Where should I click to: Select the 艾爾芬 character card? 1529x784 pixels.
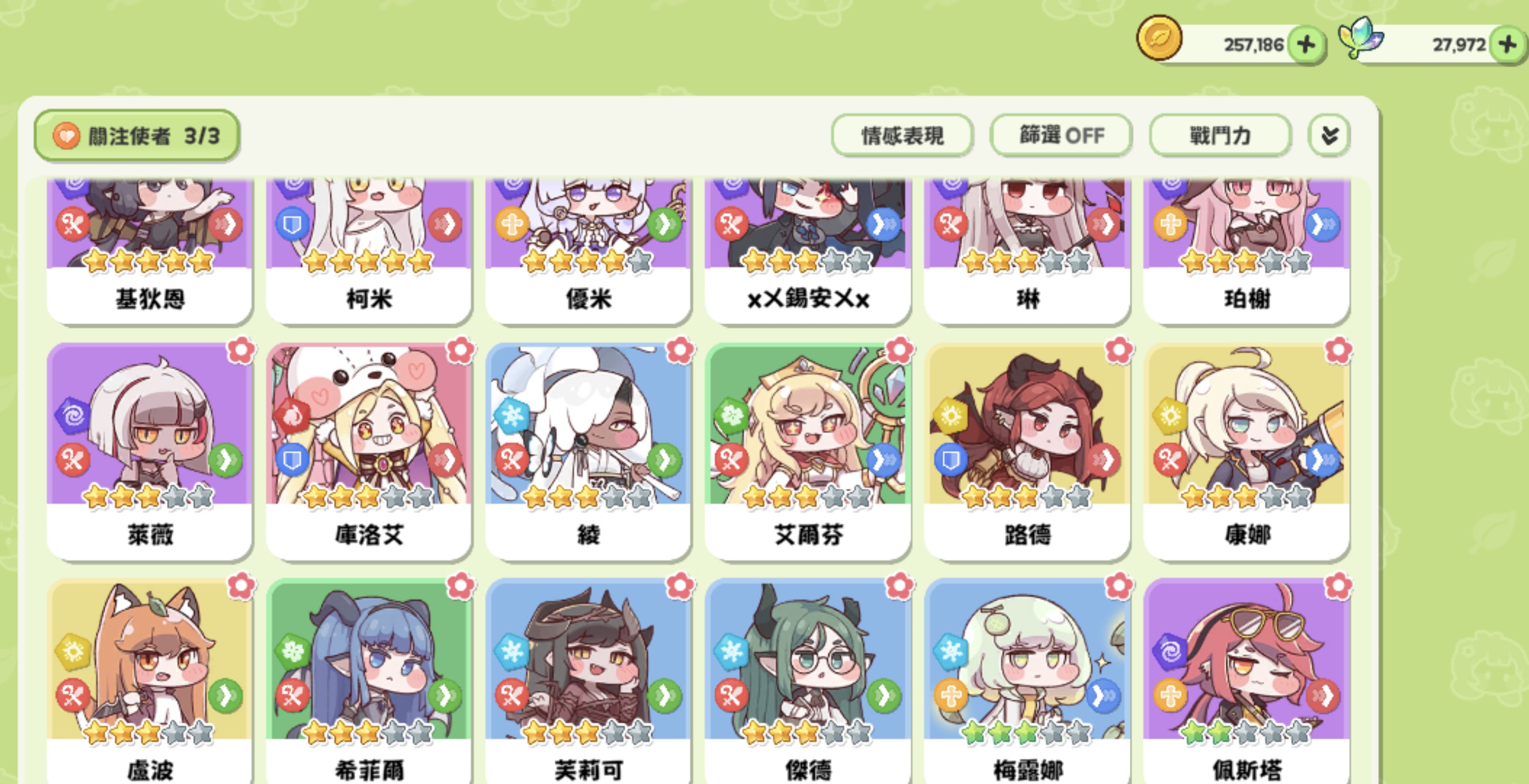coord(807,452)
